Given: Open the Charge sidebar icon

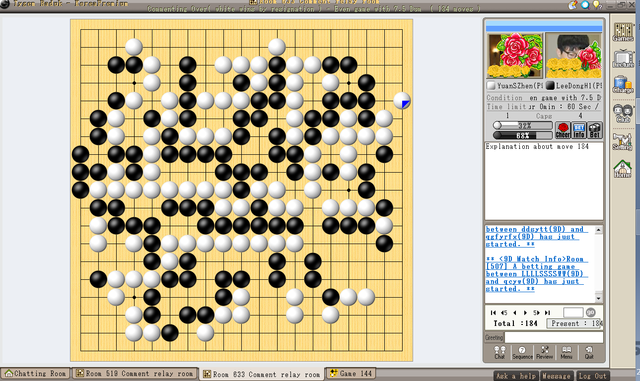Looking at the screenshot, I should coord(623,85).
